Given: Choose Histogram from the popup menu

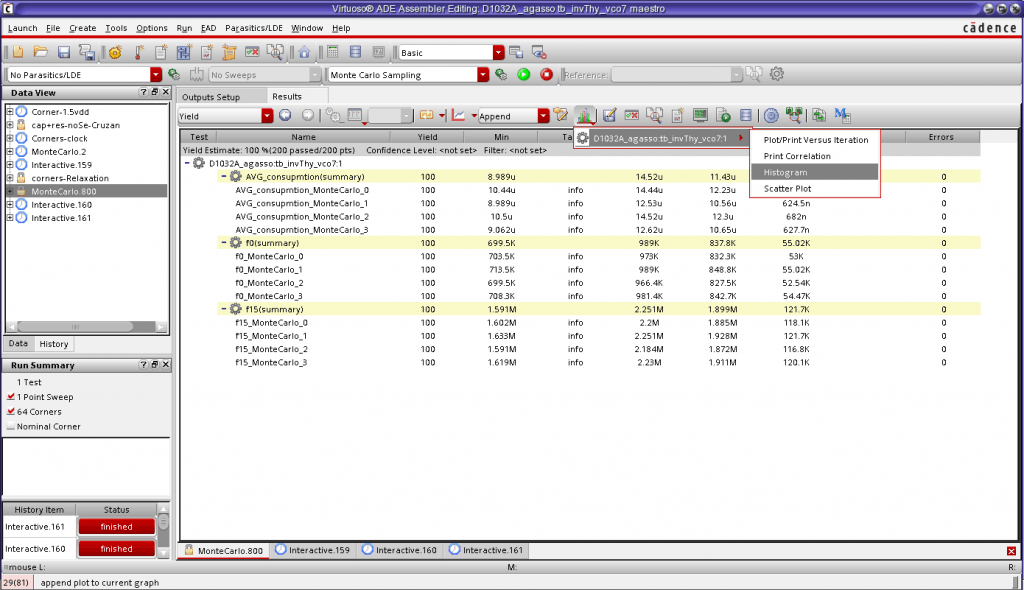Looking at the screenshot, I should (x=814, y=172).
